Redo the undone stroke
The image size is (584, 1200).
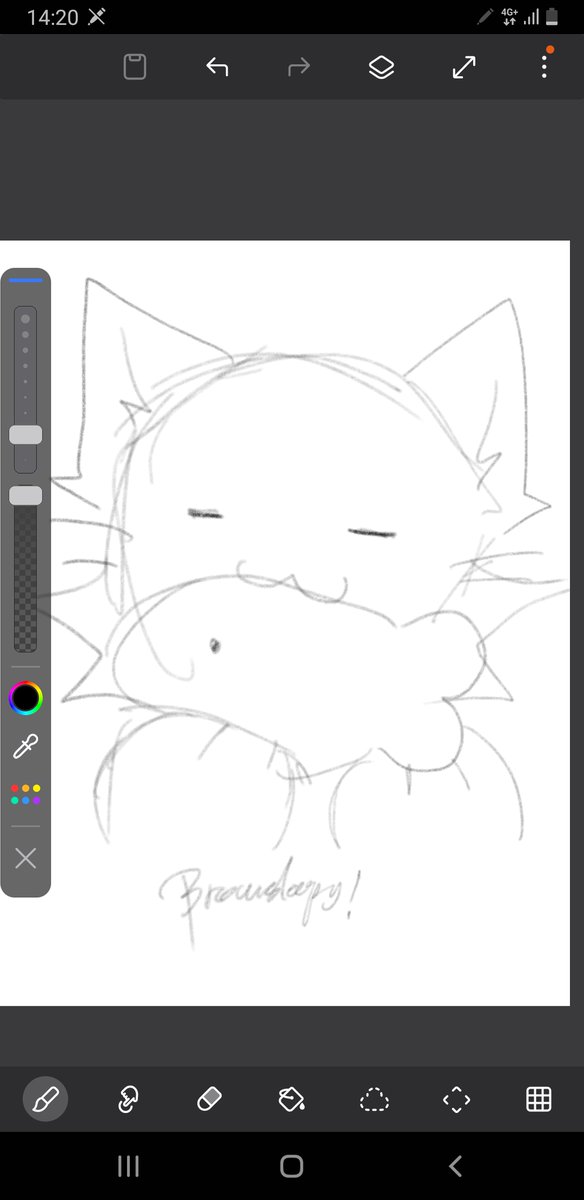299,67
